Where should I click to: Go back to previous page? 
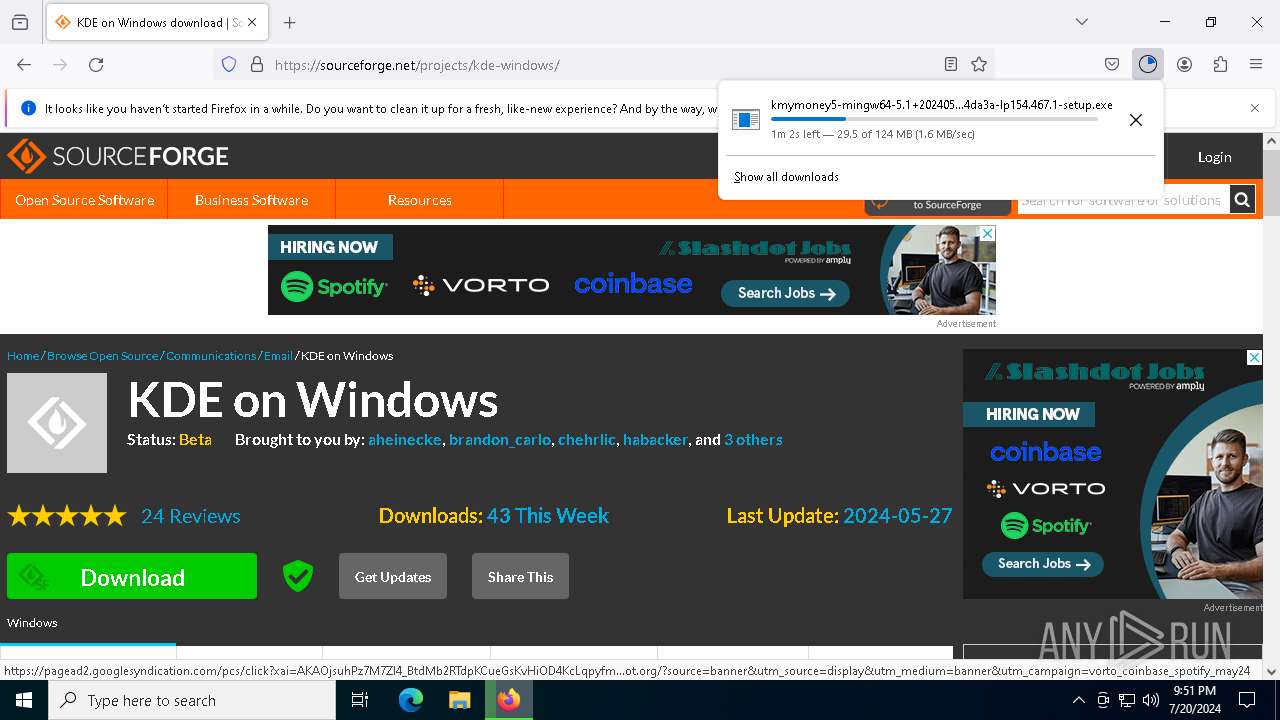coord(24,64)
